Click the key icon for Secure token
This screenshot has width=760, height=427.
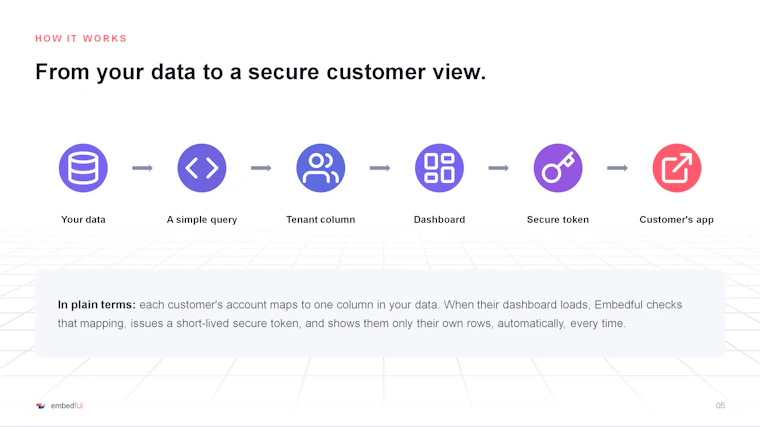(558, 168)
